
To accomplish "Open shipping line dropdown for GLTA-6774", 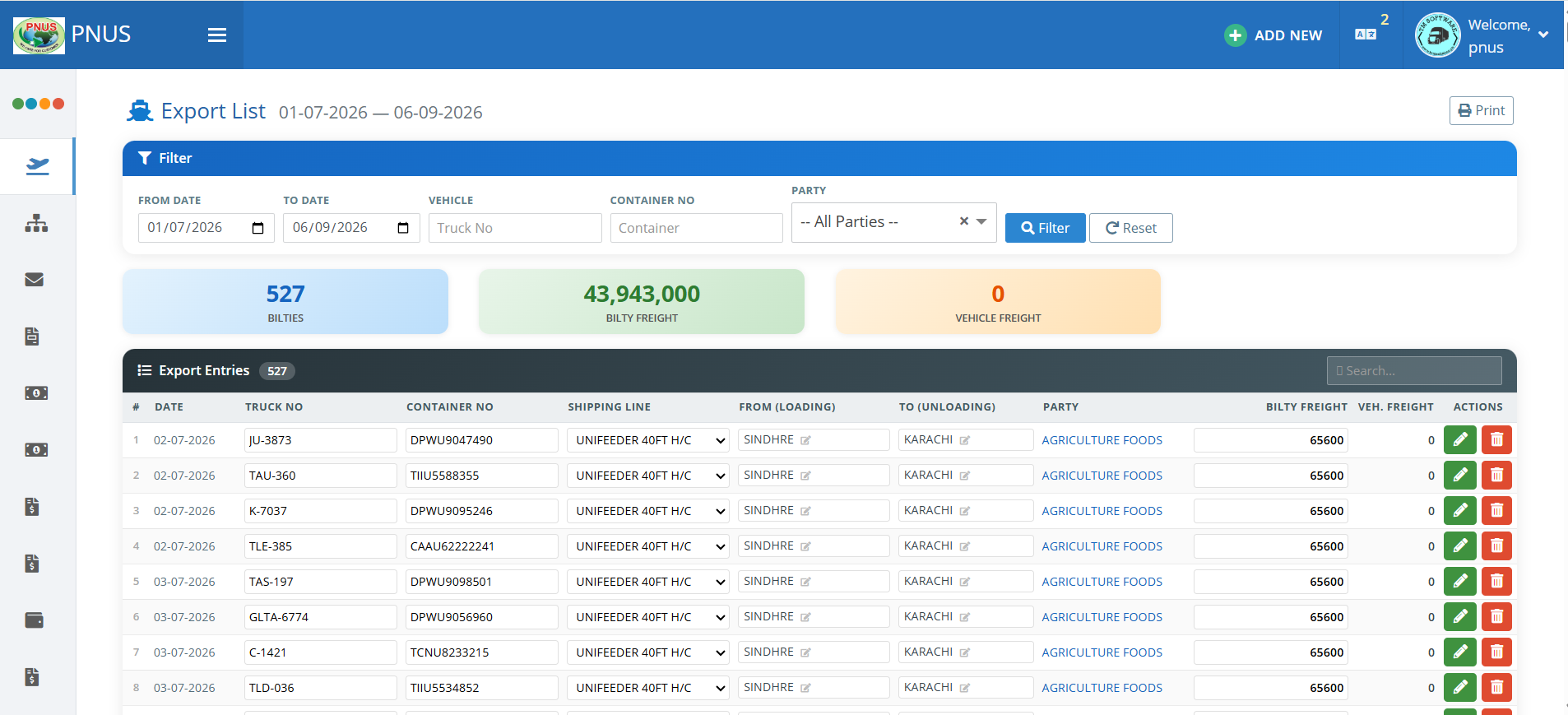I will click(647, 617).
